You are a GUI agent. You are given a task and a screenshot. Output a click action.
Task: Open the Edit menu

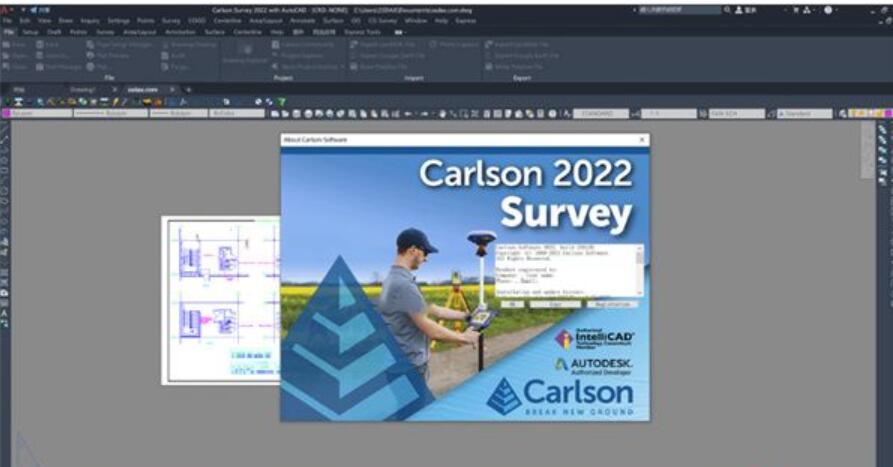(x=24, y=21)
